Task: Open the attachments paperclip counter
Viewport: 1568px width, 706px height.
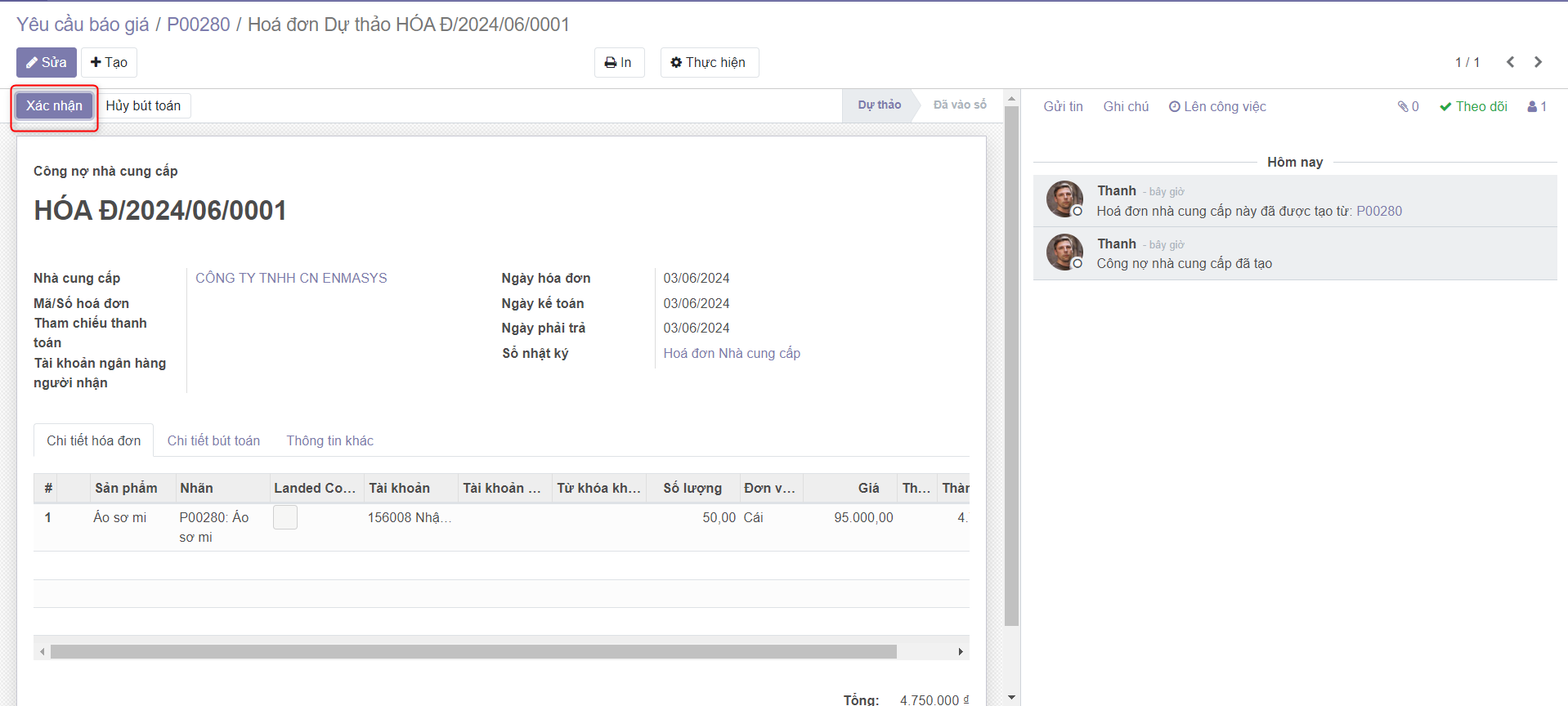Action: coord(1408,106)
